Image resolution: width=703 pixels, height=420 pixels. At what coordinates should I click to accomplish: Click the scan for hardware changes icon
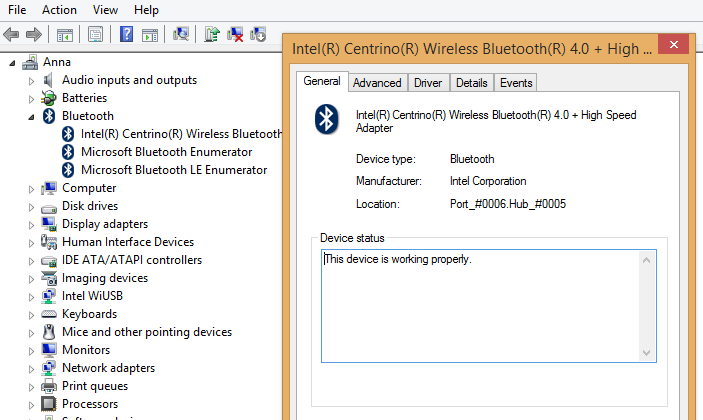tap(181, 34)
